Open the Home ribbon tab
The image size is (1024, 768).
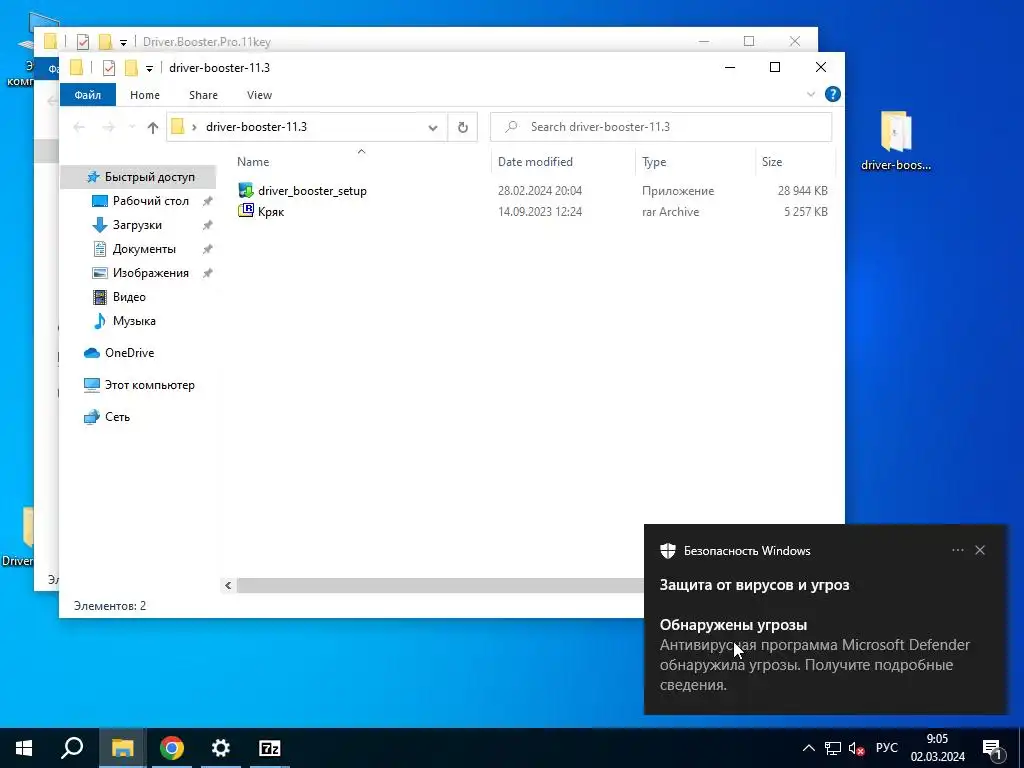pyautogui.click(x=144, y=95)
